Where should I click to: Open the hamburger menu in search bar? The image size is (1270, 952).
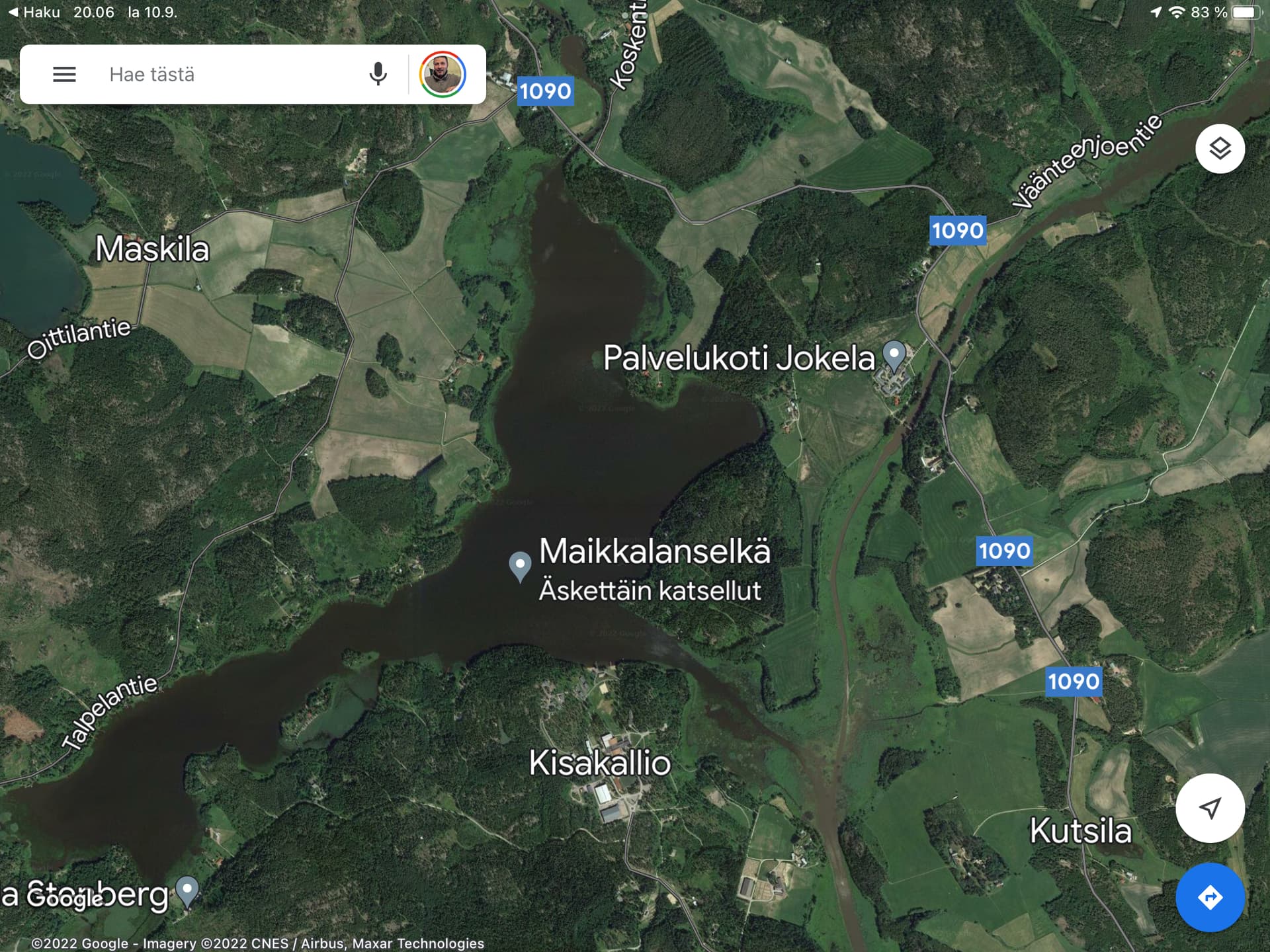[x=64, y=74]
